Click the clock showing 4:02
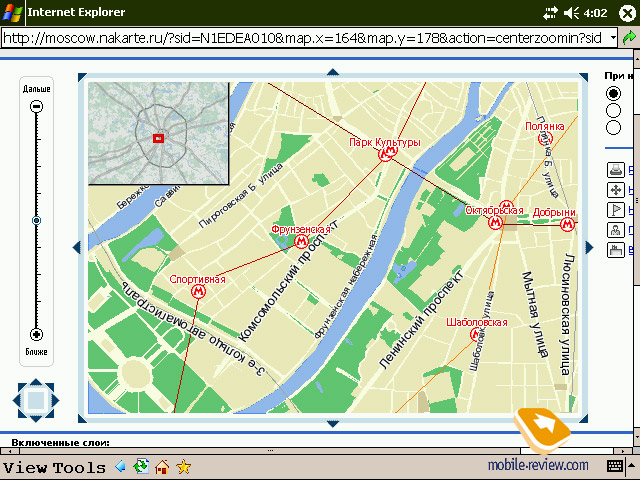The width and height of the screenshot is (640, 480). (596, 13)
